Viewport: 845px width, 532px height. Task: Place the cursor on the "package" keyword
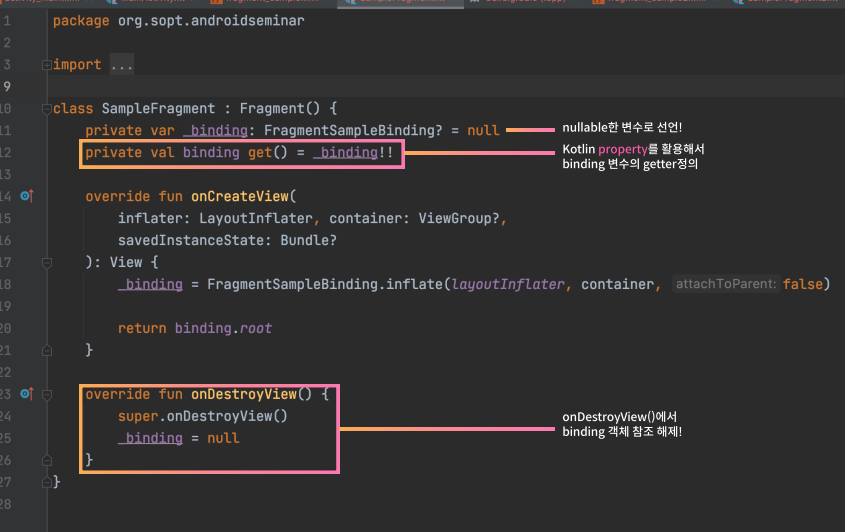point(81,20)
